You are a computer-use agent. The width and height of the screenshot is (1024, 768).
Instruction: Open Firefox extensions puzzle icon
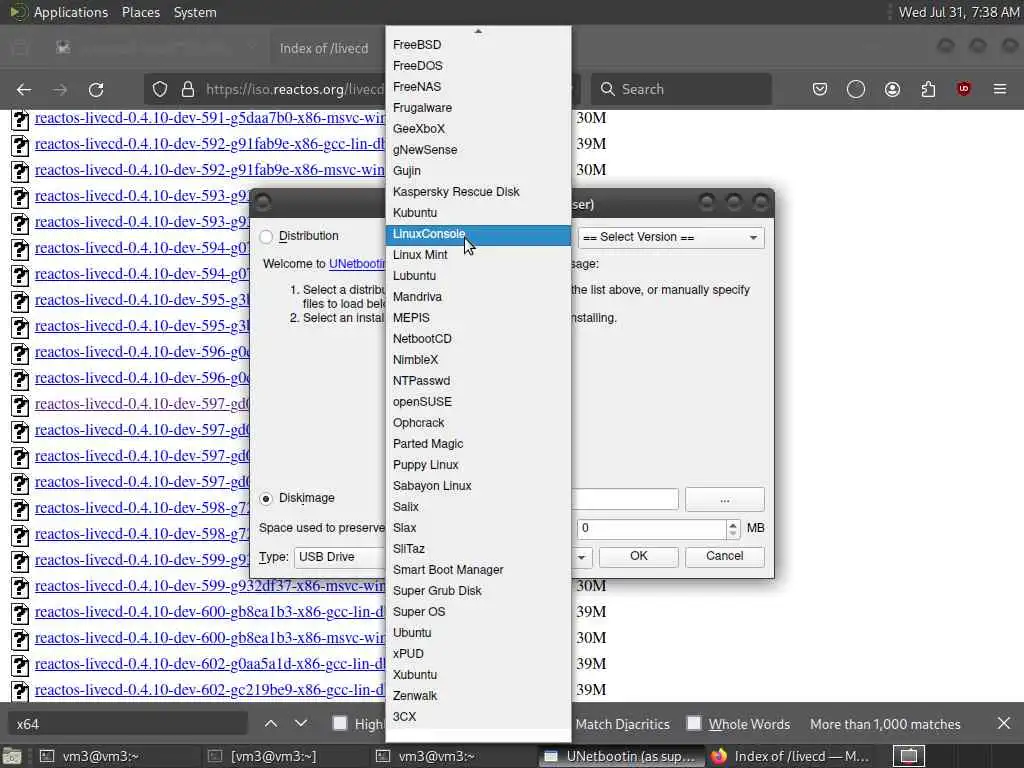pyautogui.click(x=928, y=89)
